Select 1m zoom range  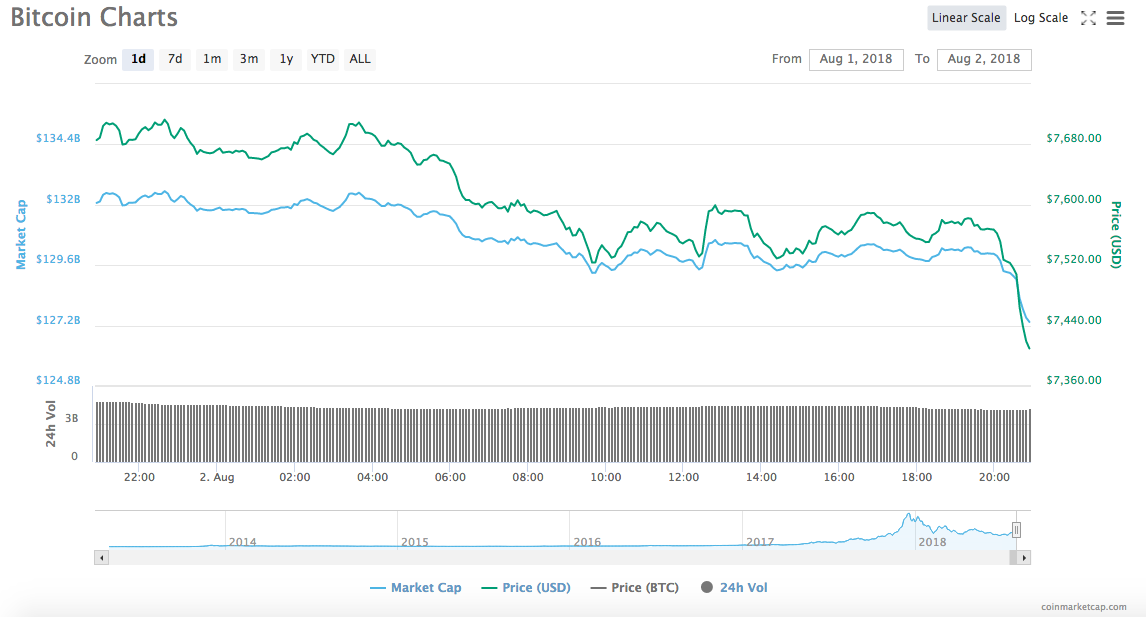pyautogui.click(x=212, y=59)
